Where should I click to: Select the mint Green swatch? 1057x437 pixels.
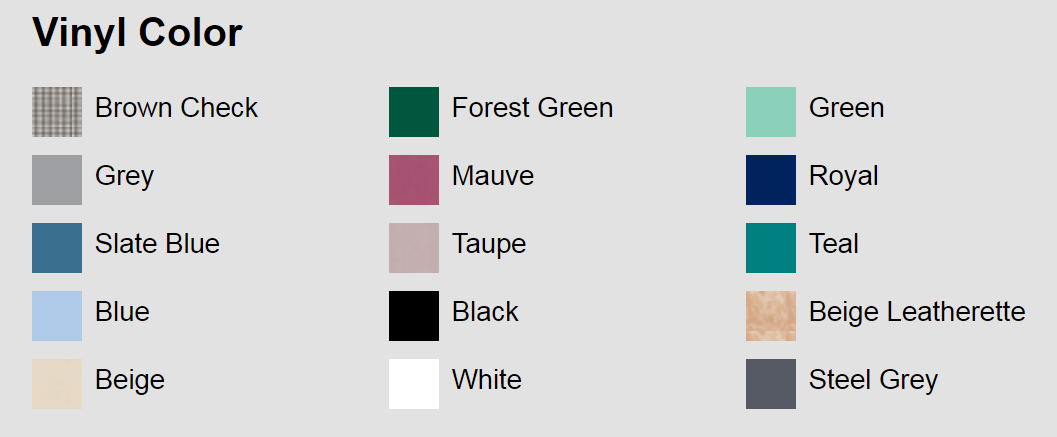[771, 112]
